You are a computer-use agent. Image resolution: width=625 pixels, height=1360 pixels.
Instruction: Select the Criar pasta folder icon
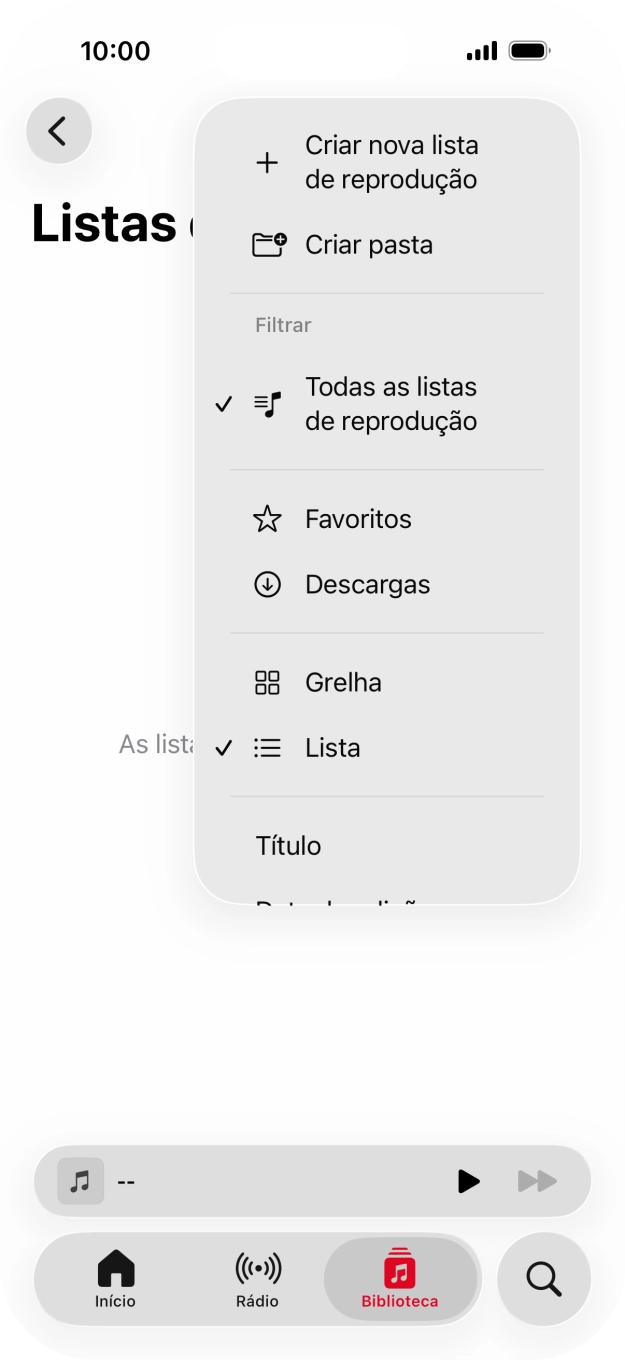266,243
